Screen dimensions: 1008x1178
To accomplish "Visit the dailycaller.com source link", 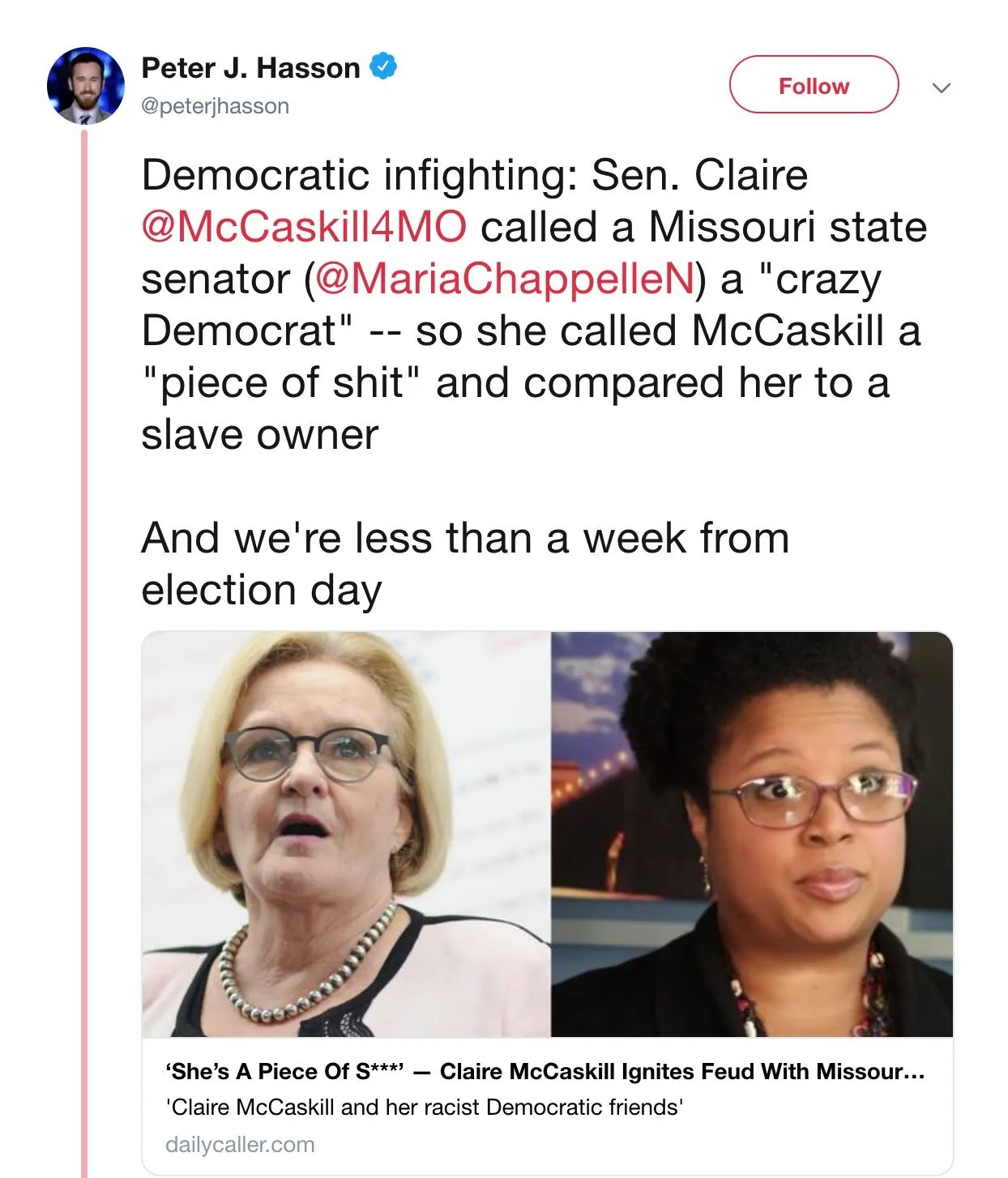I will [240, 1145].
